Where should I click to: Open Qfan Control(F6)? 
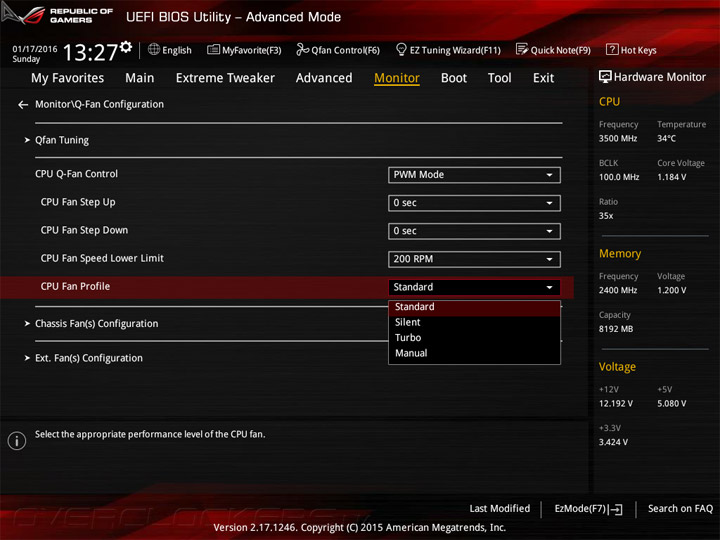point(338,50)
